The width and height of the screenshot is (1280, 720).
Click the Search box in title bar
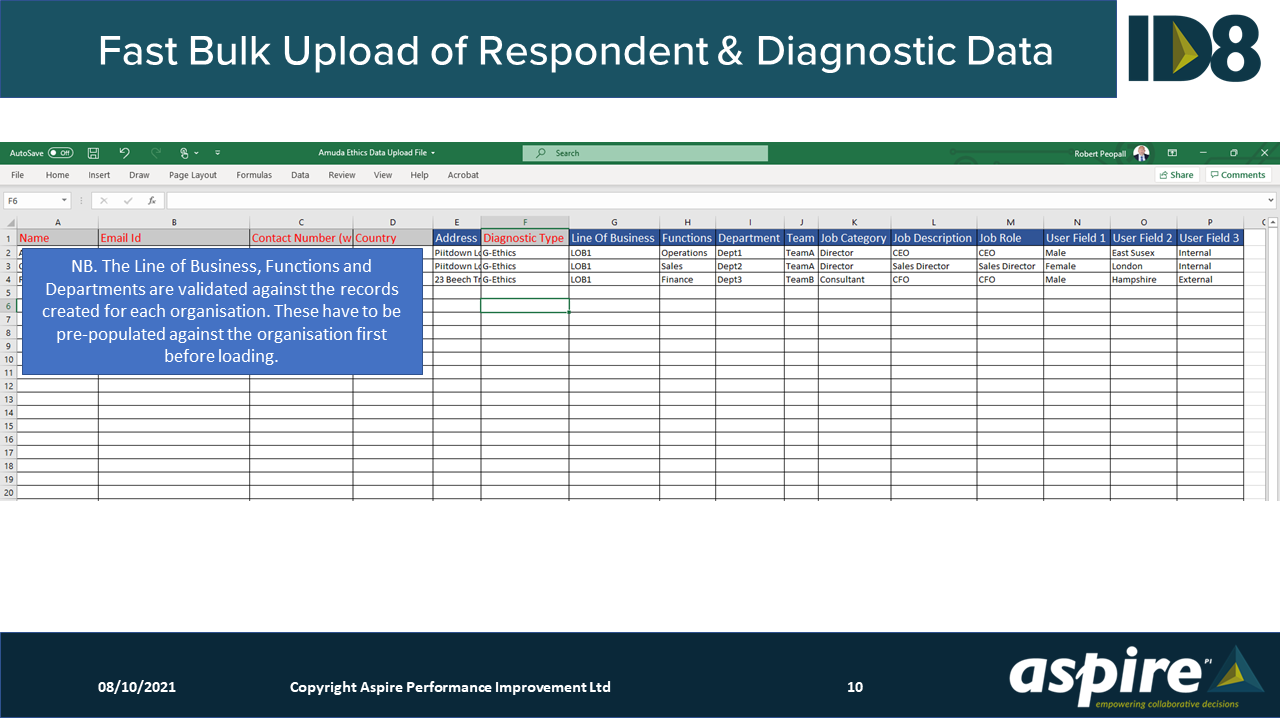[x=645, y=153]
